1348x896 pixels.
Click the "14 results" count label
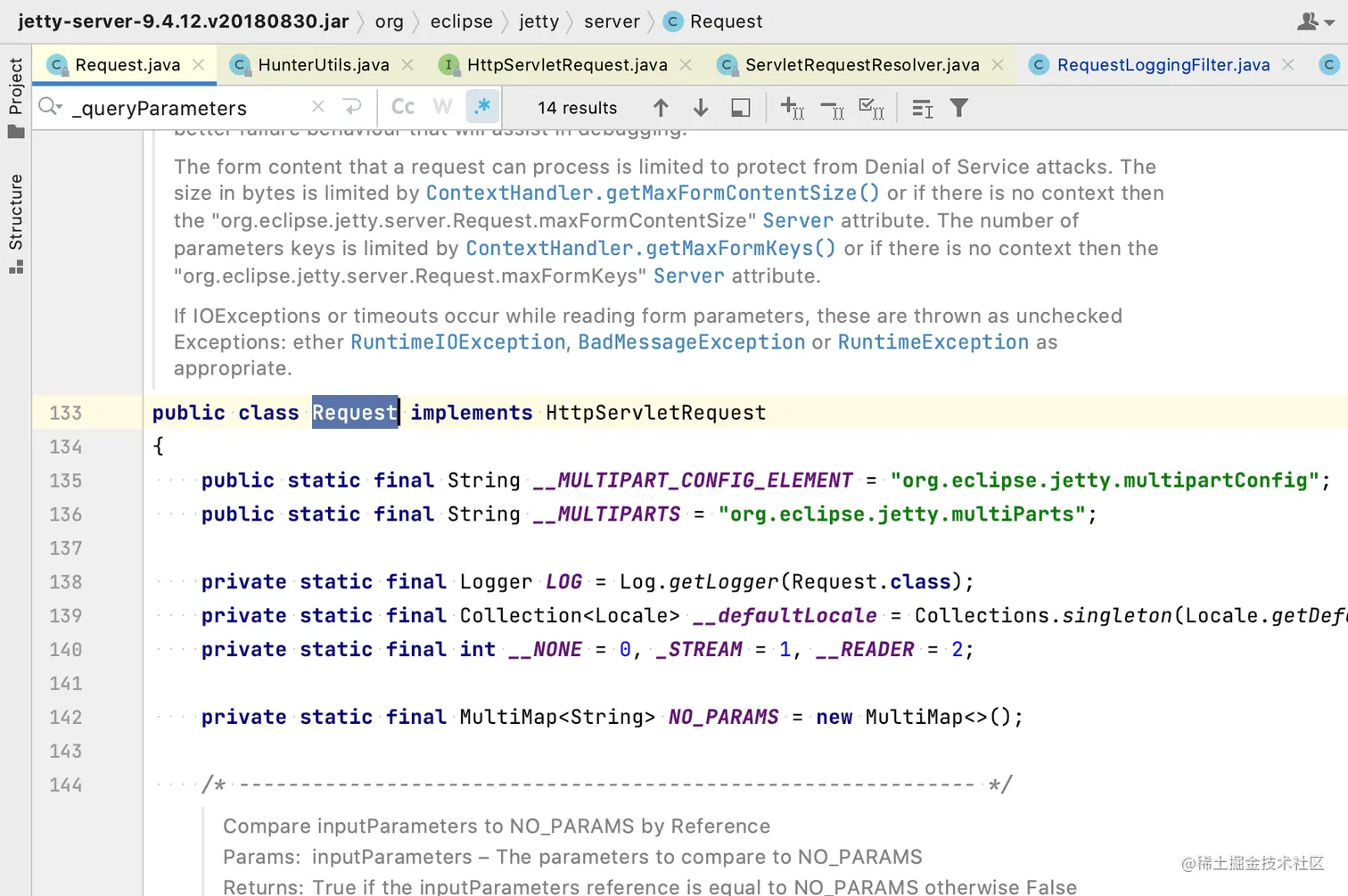[577, 108]
